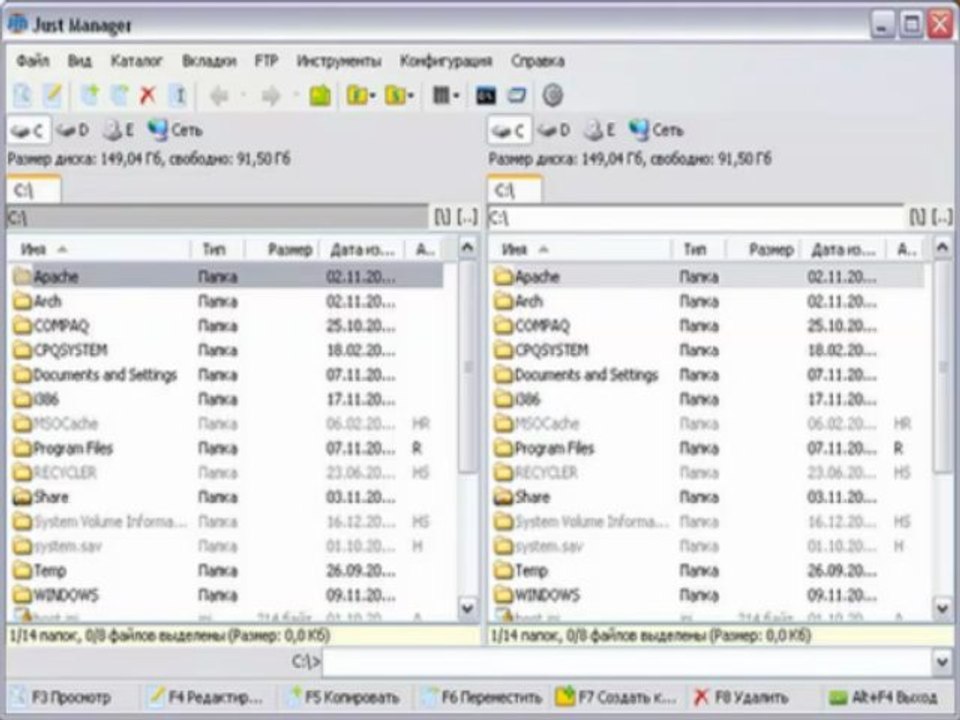Open the forward history dropdown arrow
The width and height of the screenshot is (960, 720).
[x=296, y=96]
